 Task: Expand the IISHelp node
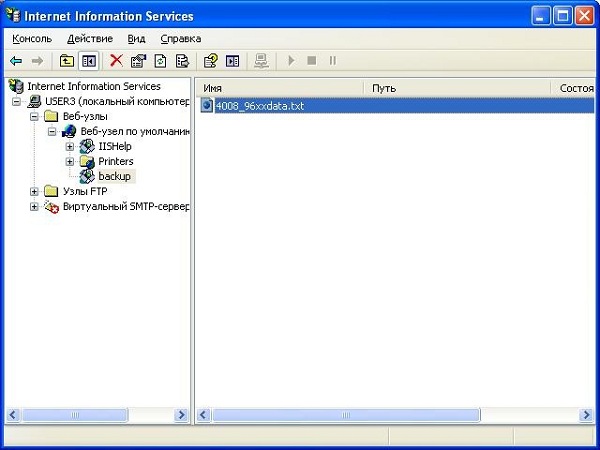(70, 147)
